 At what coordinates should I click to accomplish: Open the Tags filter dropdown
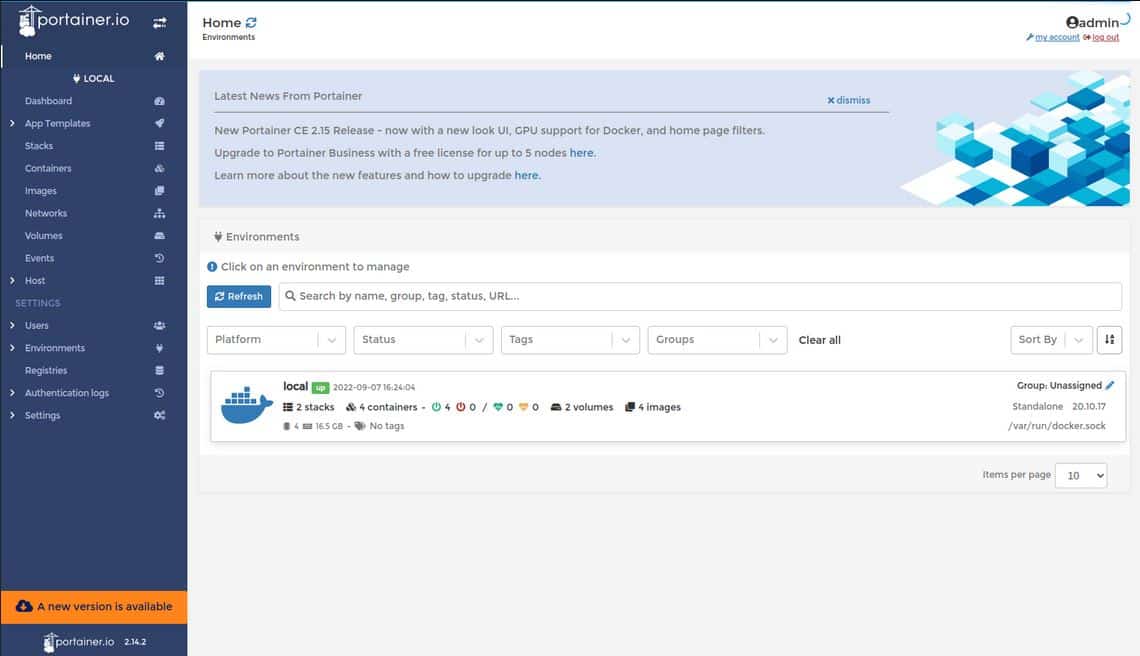pos(570,340)
